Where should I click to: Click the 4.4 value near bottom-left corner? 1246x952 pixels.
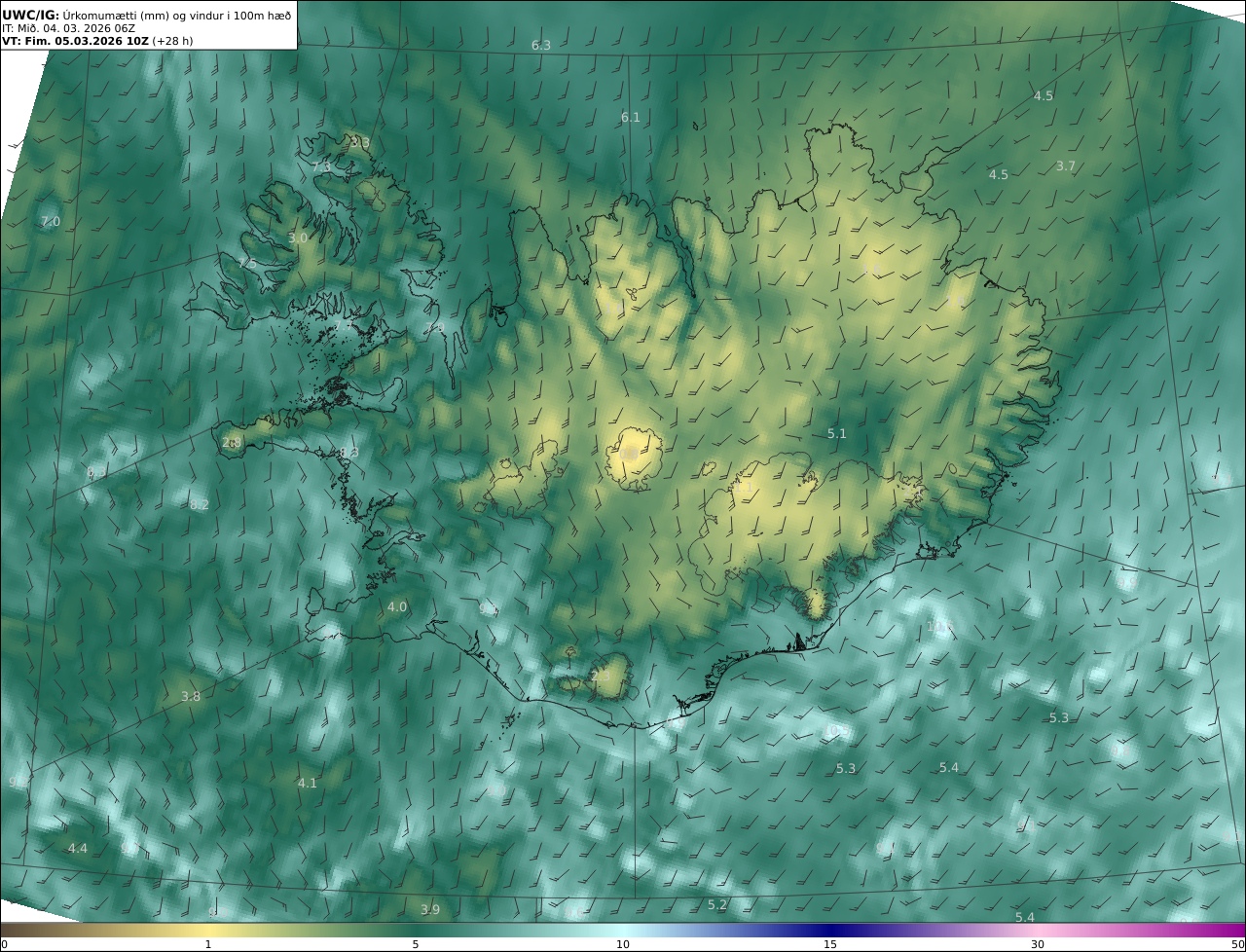(78, 849)
